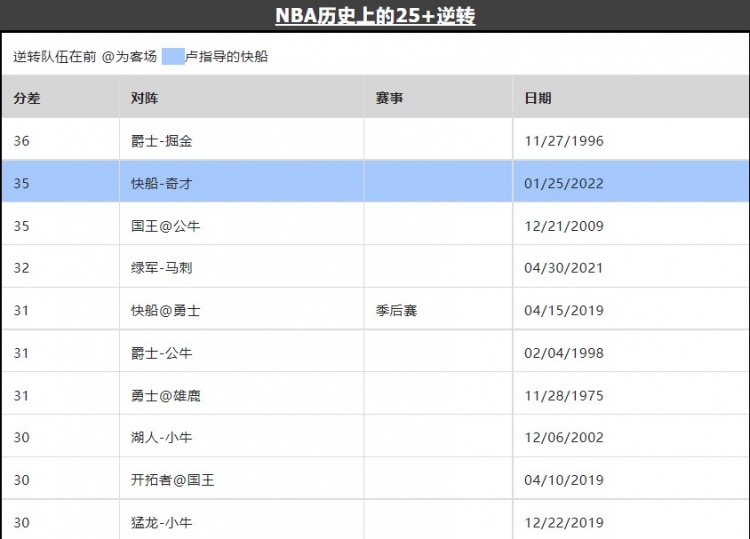
Task: Select the date 12/22/2019
Action: pyautogui.click(x=564, y=522)
